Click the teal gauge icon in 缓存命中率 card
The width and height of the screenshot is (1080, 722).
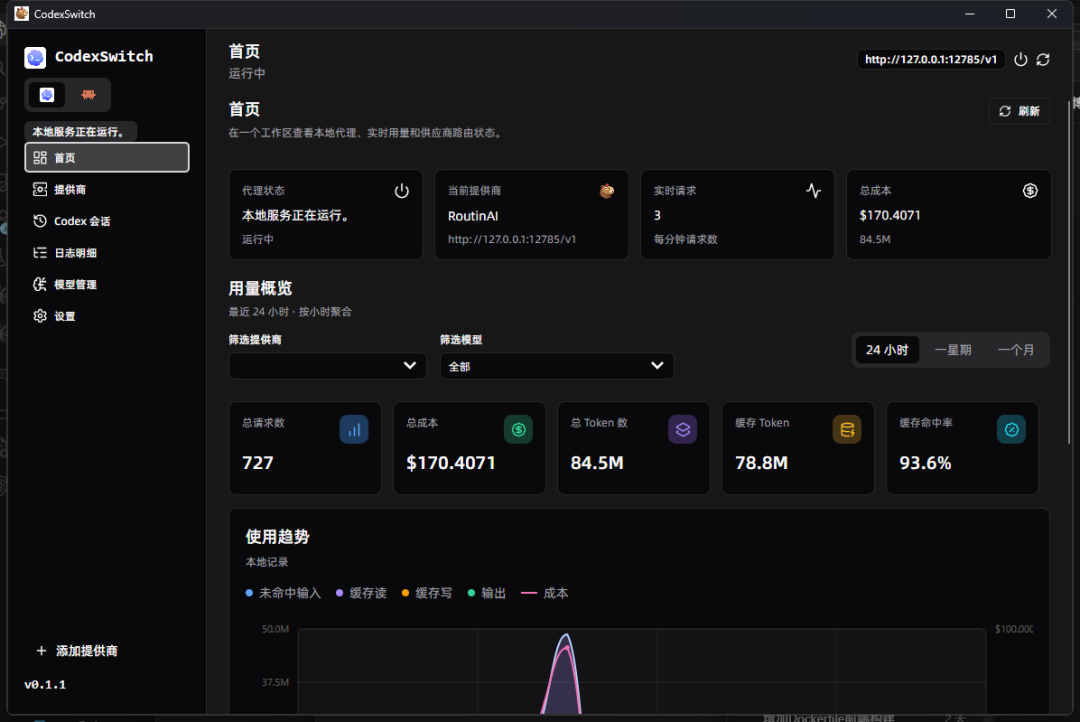click(1011, 430)
